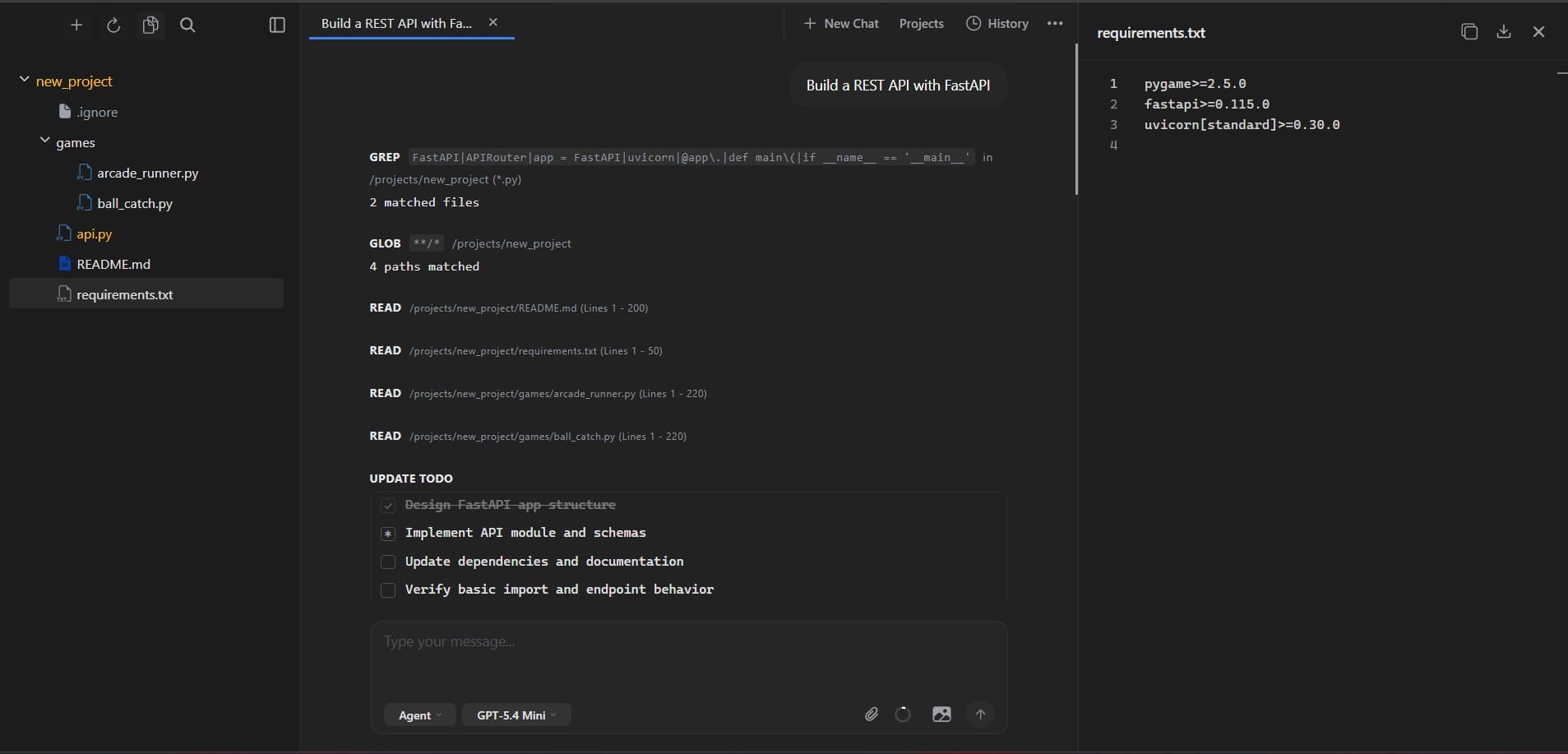The width and height of the screenshot is (1568, 754).
Task: Collapse the new_project folder
Action: coord(25,80)
